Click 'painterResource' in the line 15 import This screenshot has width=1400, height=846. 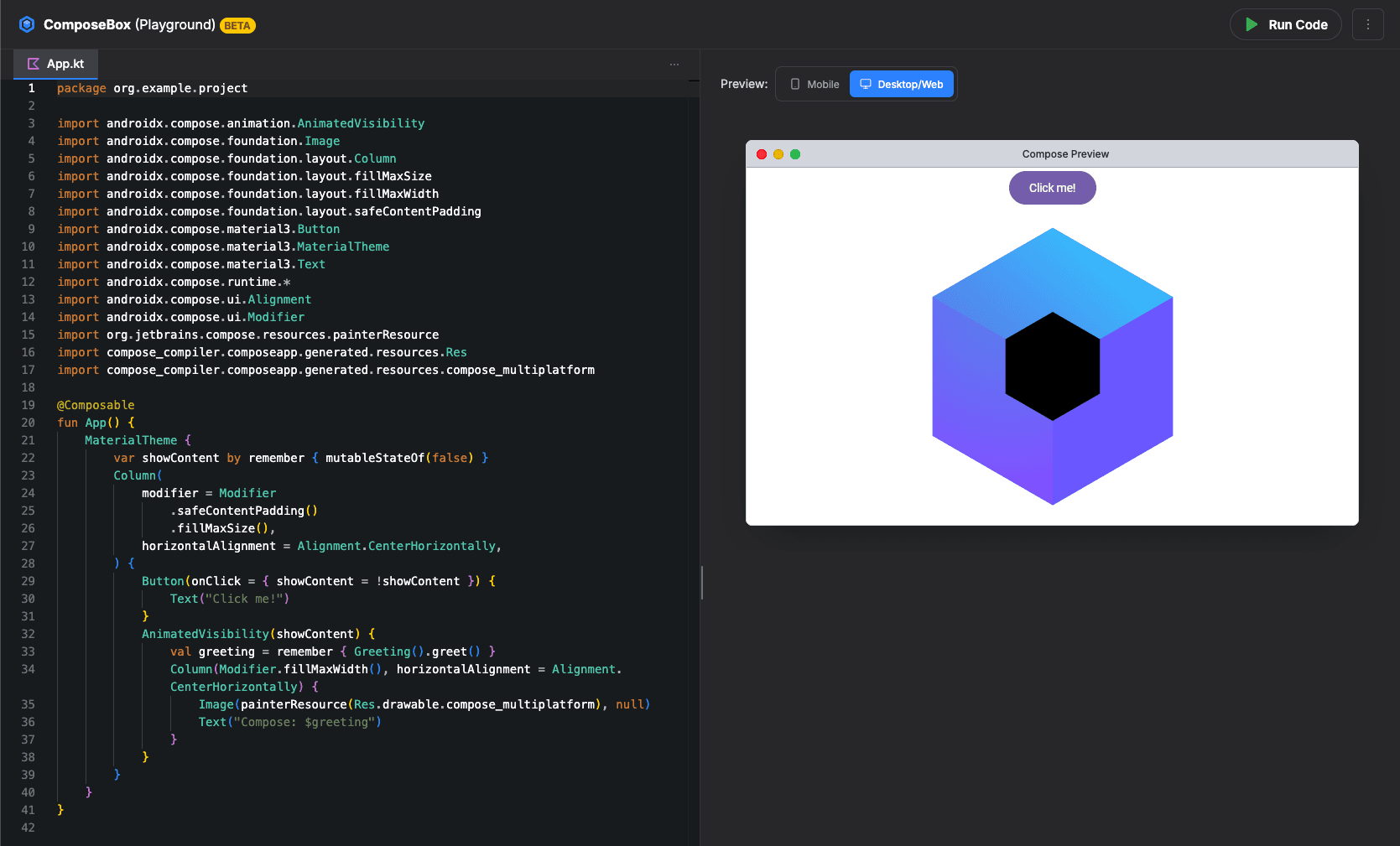coord(386,335)
